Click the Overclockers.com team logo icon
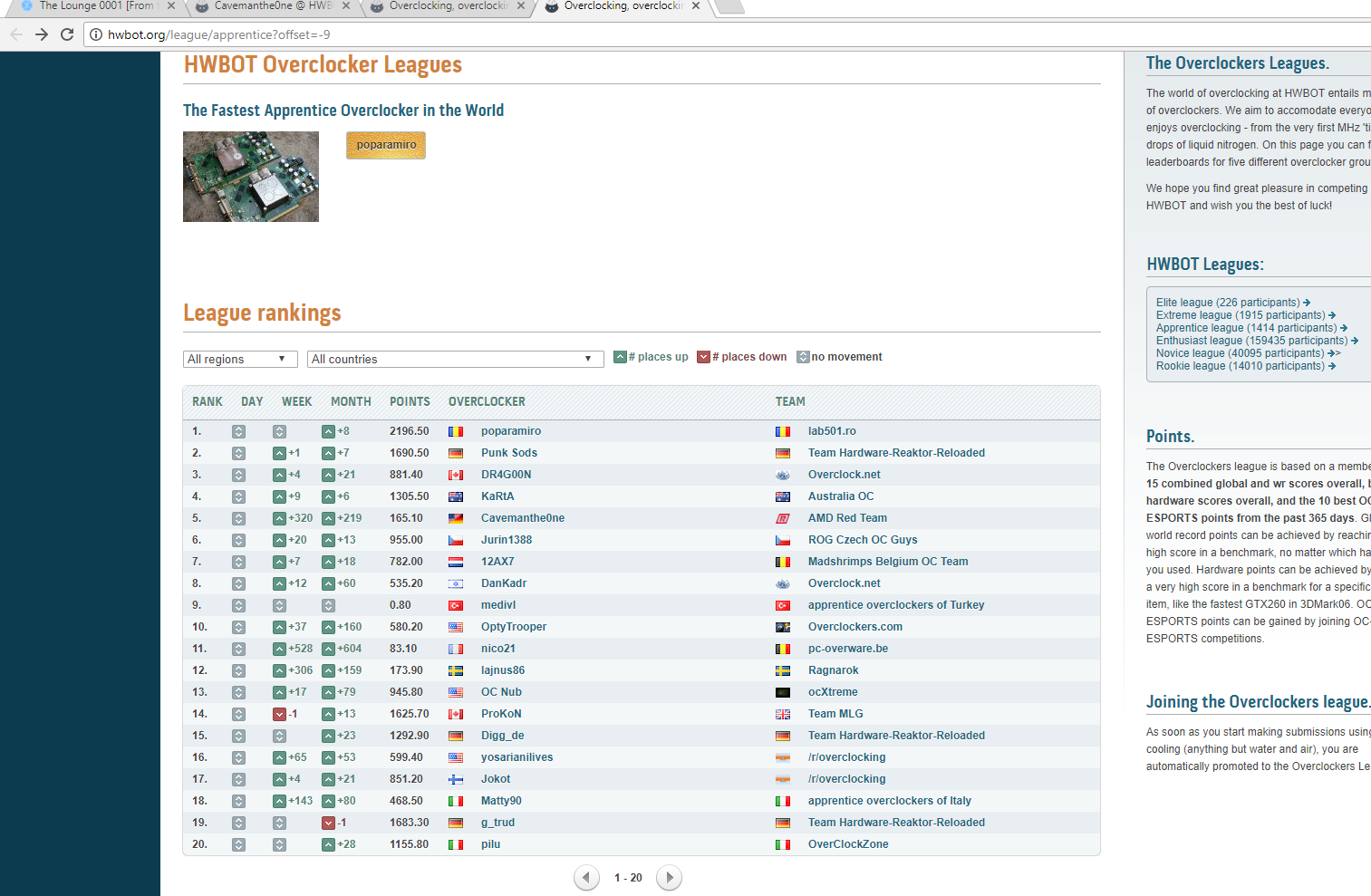Image resolution: width=1371 pixels, height=896 pixels. tap(783, 628)
